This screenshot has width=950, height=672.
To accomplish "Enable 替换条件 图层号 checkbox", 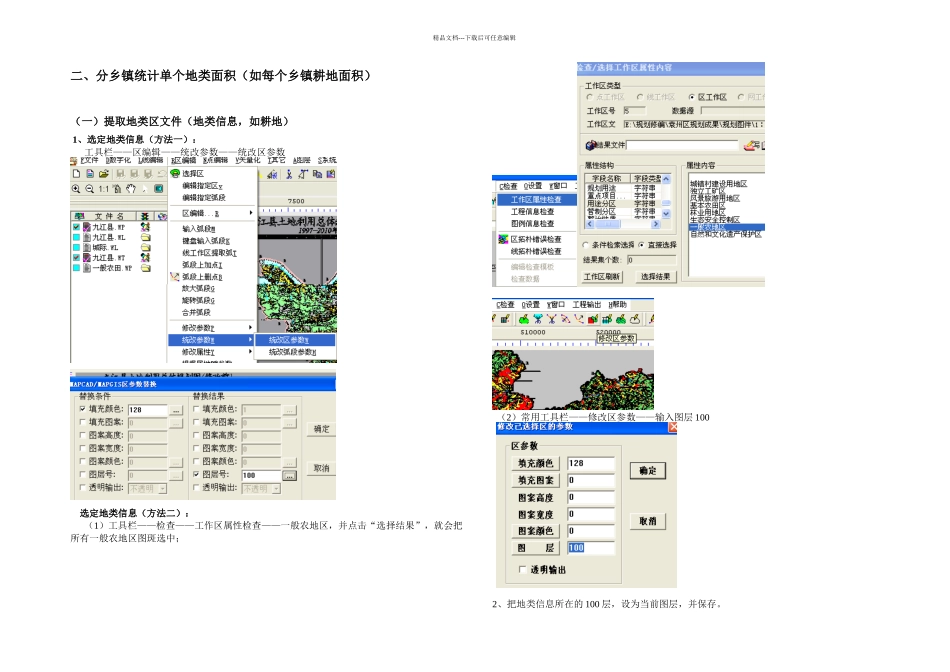I will click(x=82, y=474).
